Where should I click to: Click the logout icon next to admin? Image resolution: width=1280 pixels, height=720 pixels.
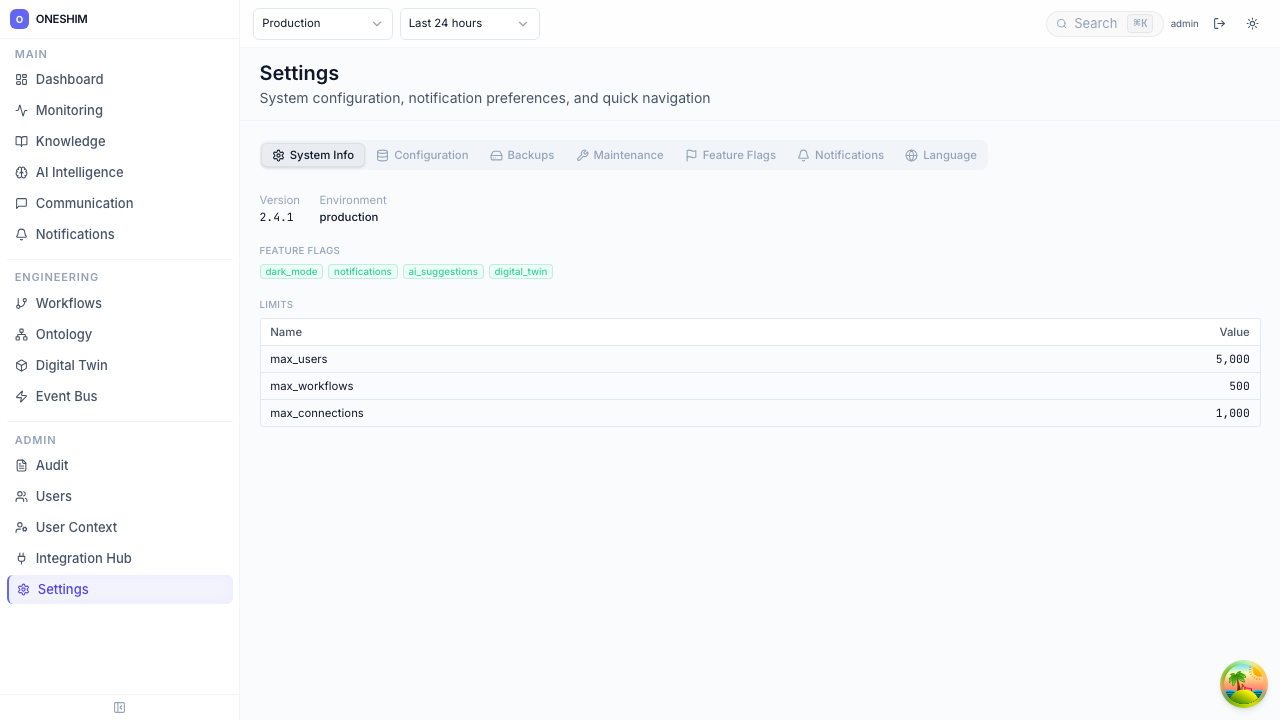[x=1219, y=24]
